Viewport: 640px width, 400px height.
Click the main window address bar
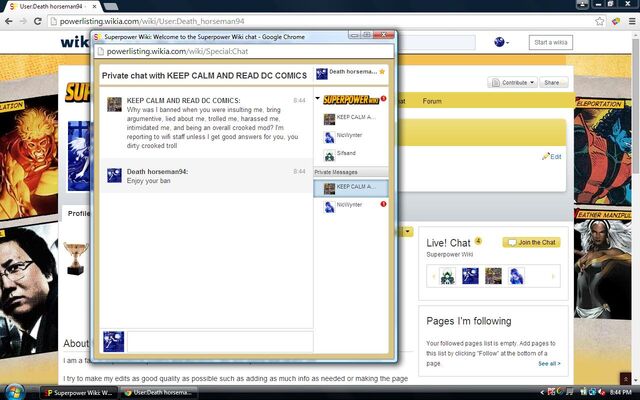tap(327, 21)
